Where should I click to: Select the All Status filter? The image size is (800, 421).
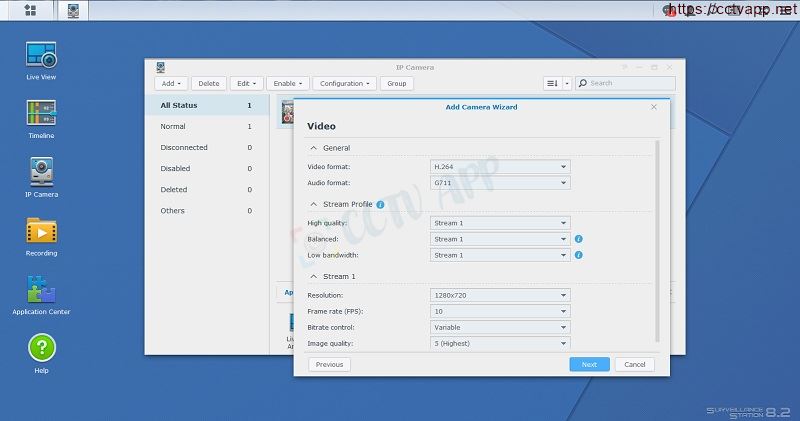[x=179, y=105]
